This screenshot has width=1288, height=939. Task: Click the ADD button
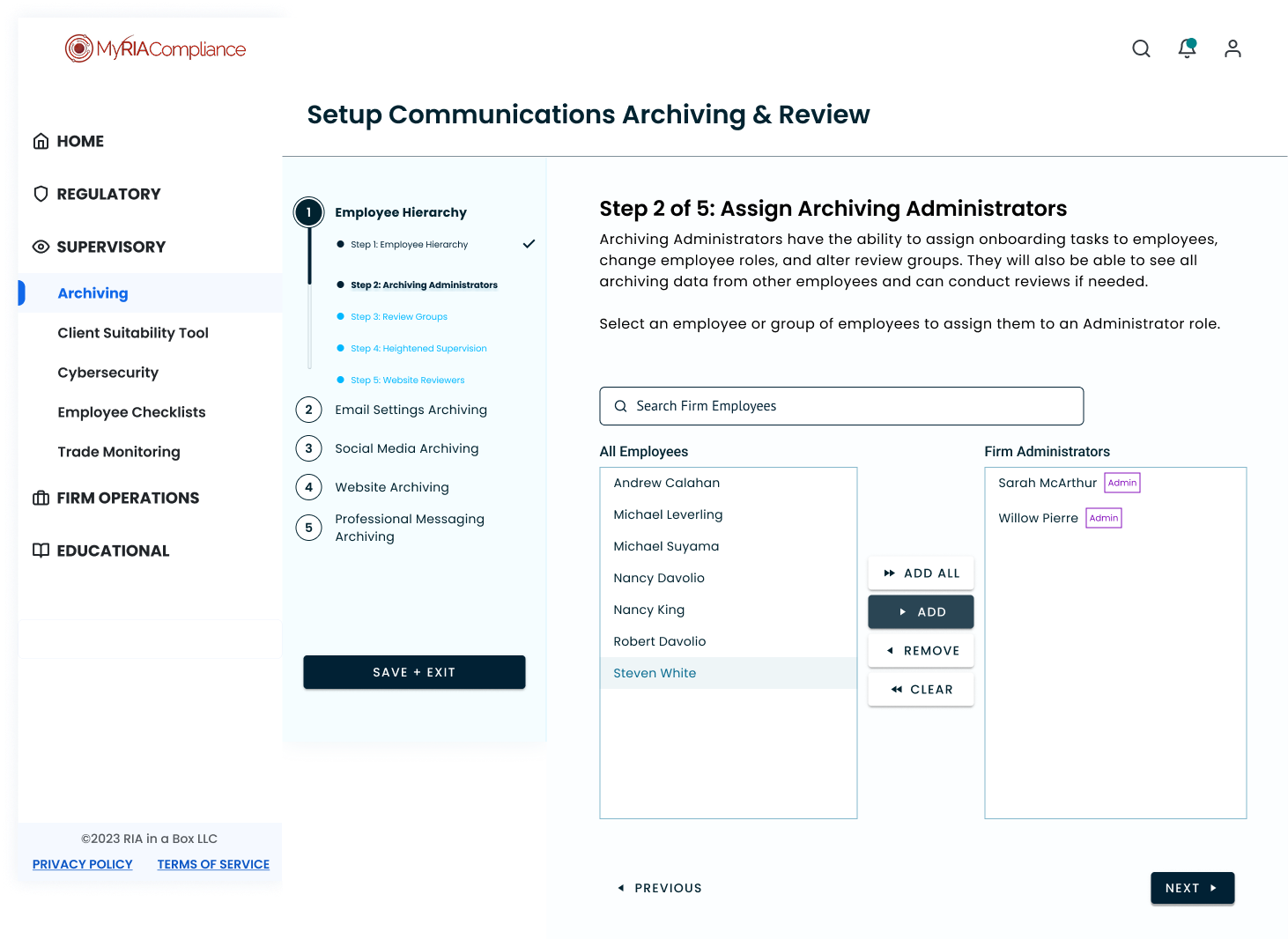(921, 612)
